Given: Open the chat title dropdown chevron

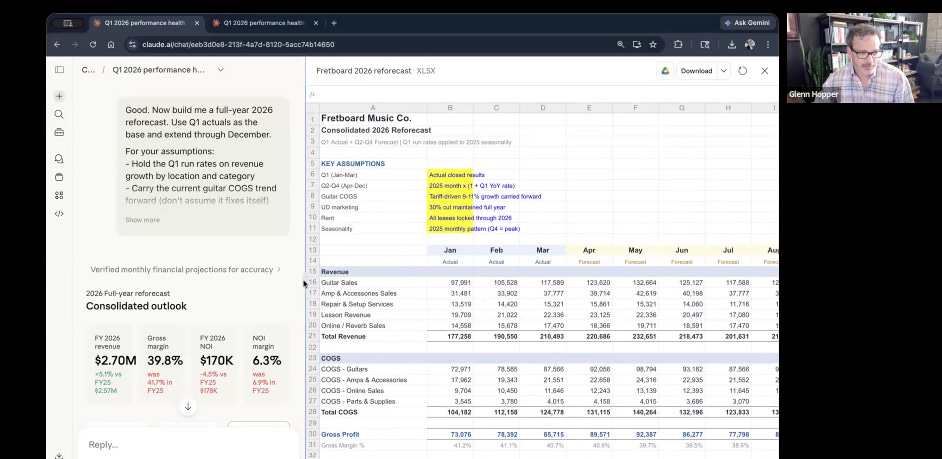Looking at the screenshot, I should click(221, 70).
